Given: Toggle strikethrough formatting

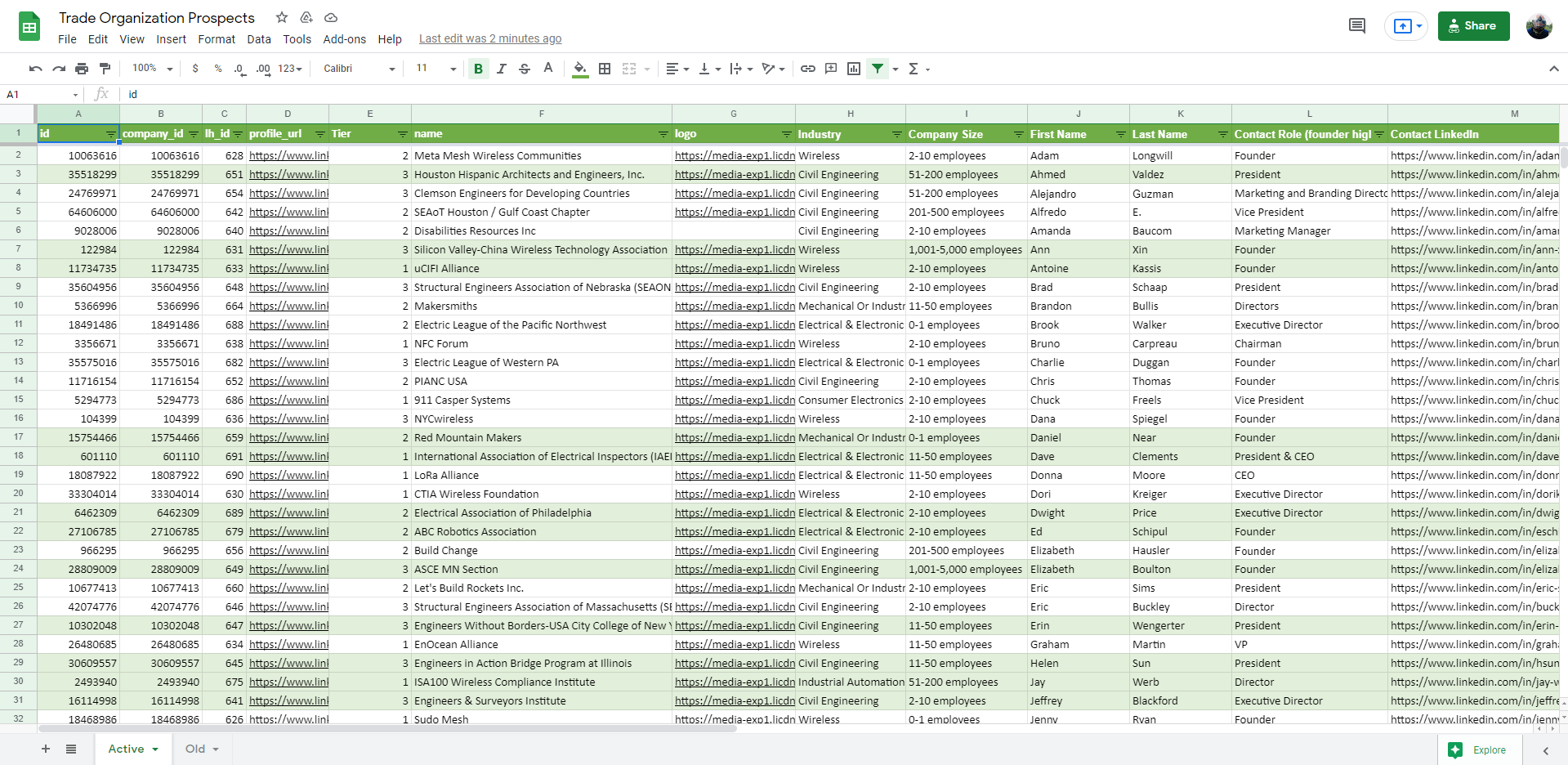Looking at the screenshot, I should [x=525, y=69].
